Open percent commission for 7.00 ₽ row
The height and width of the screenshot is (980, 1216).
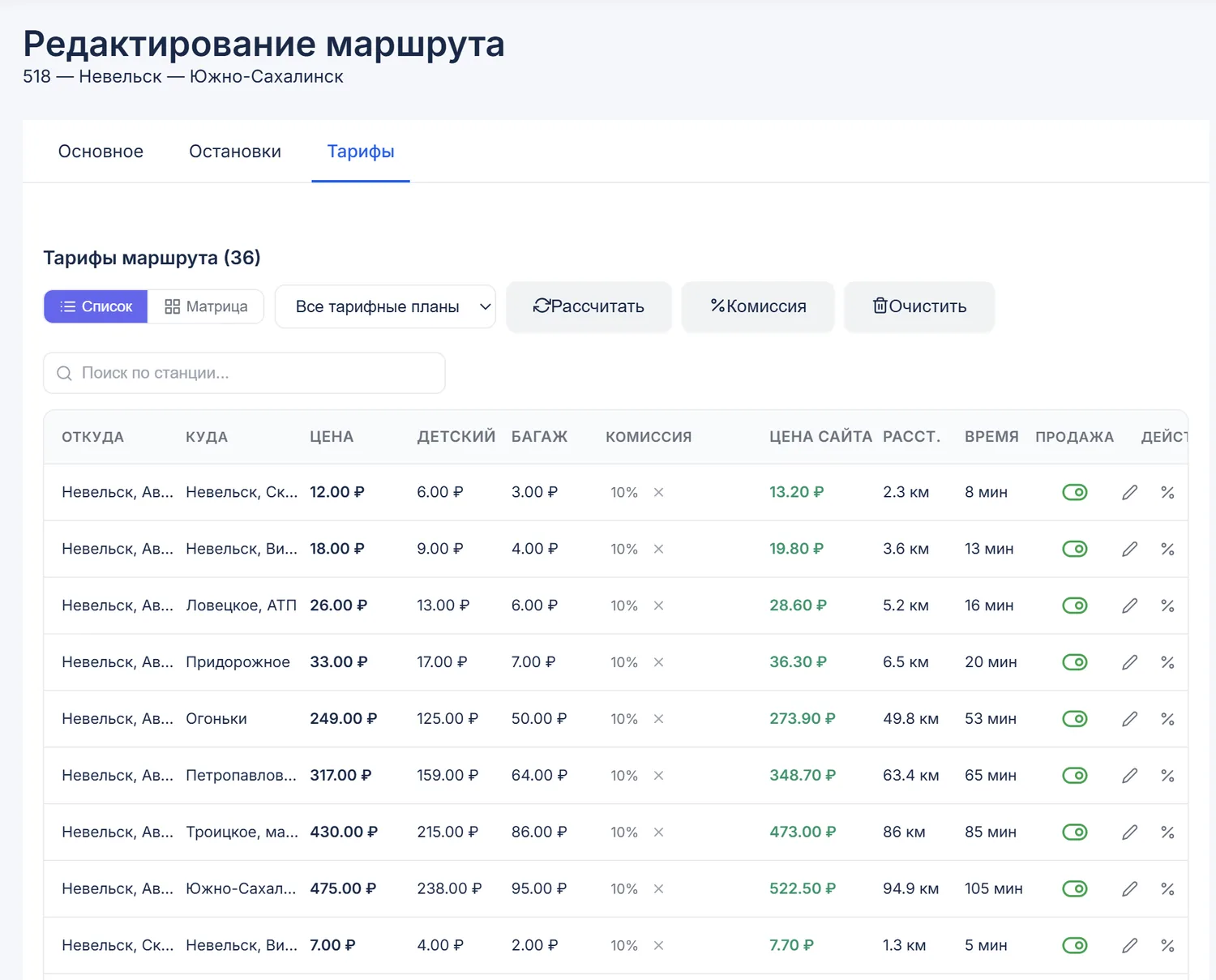(1167, 945)
